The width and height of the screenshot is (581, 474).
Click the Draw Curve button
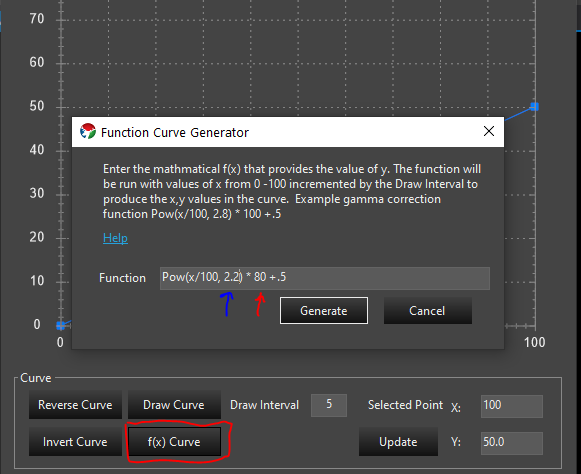(x=174, y=405)
